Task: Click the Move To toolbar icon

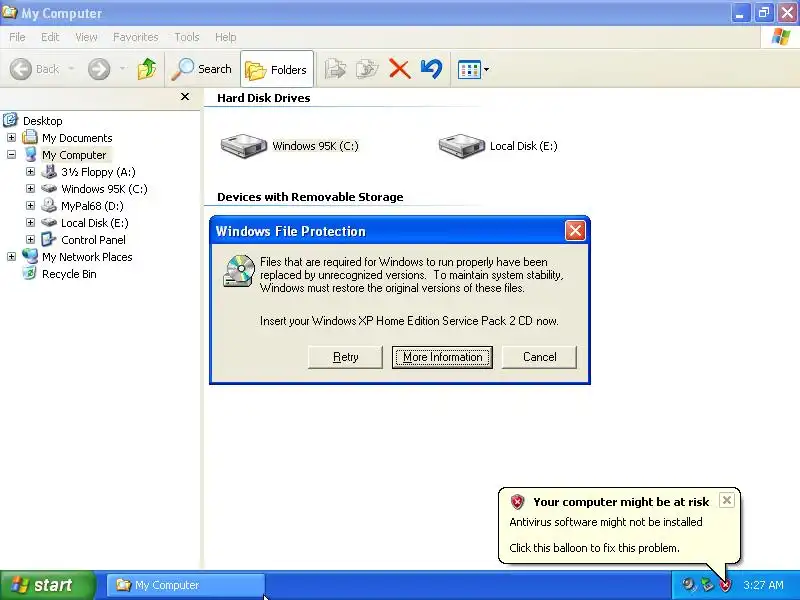Action: click(x=335, y=69)
